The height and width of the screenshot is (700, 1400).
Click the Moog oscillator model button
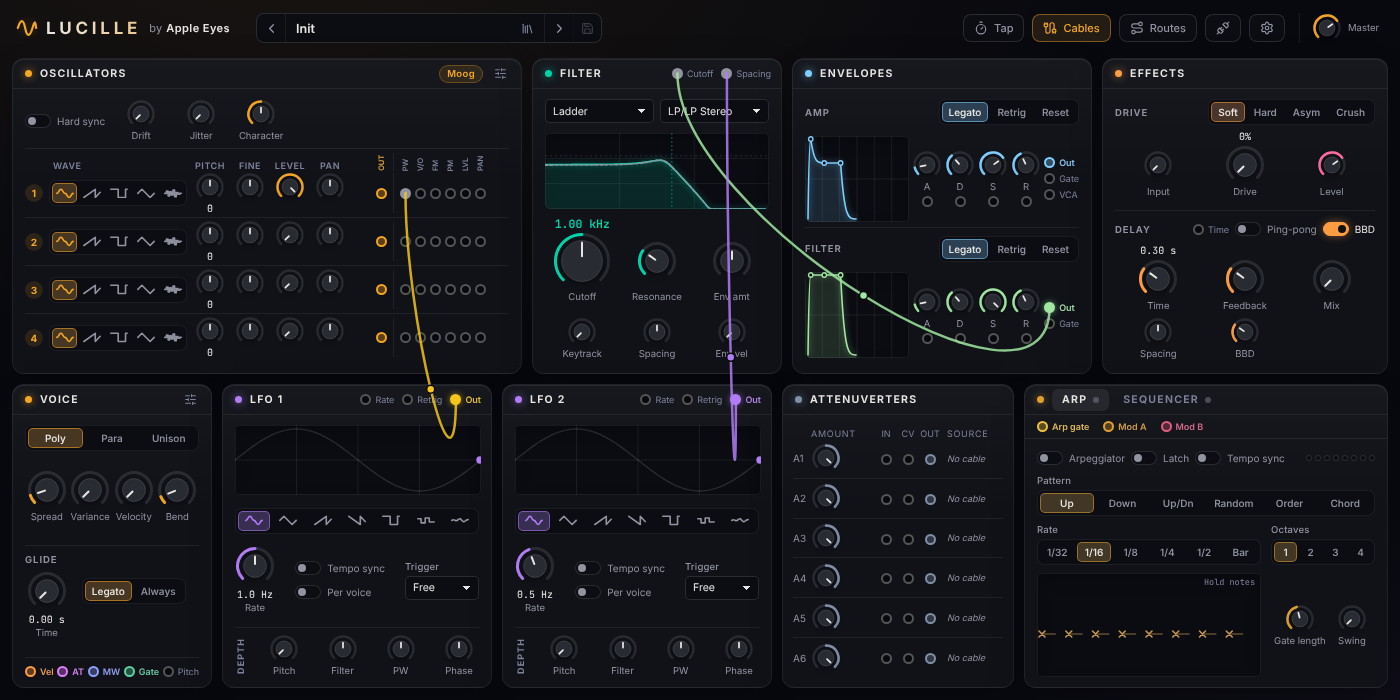coord(461,73)
